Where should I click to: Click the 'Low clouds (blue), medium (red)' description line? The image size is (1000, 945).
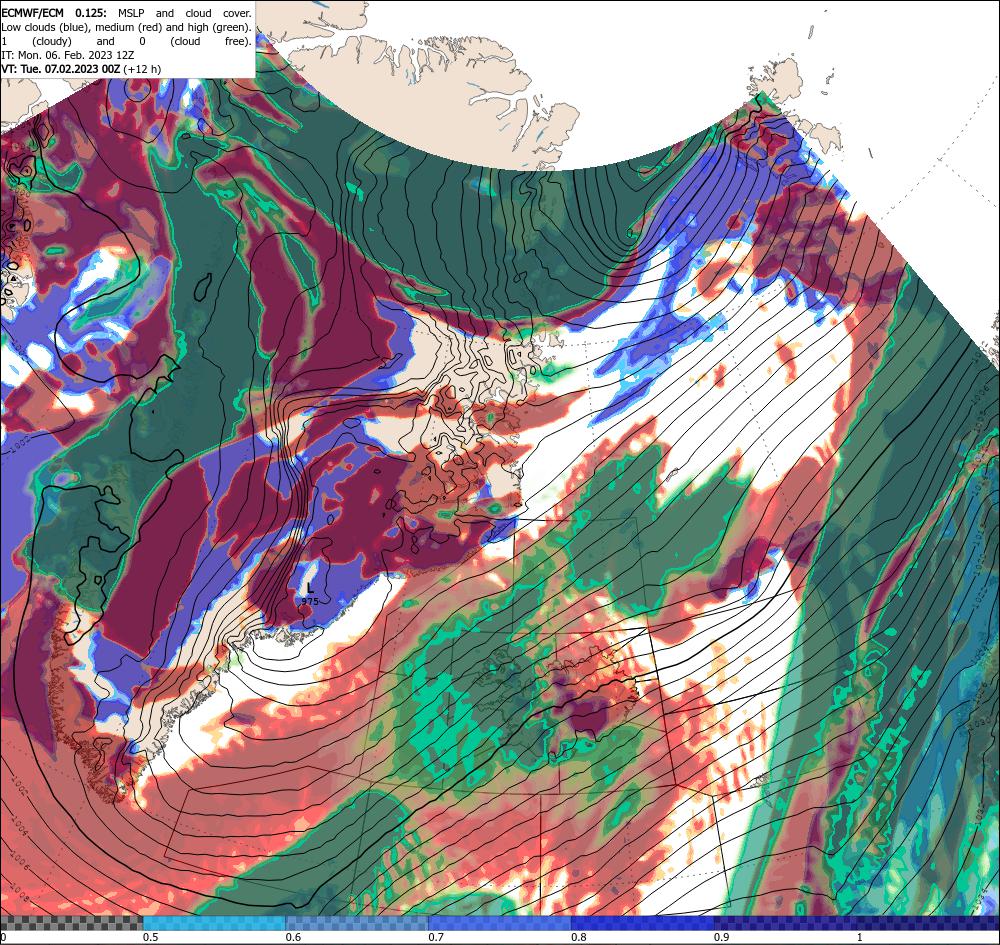(x=126, y=27)
